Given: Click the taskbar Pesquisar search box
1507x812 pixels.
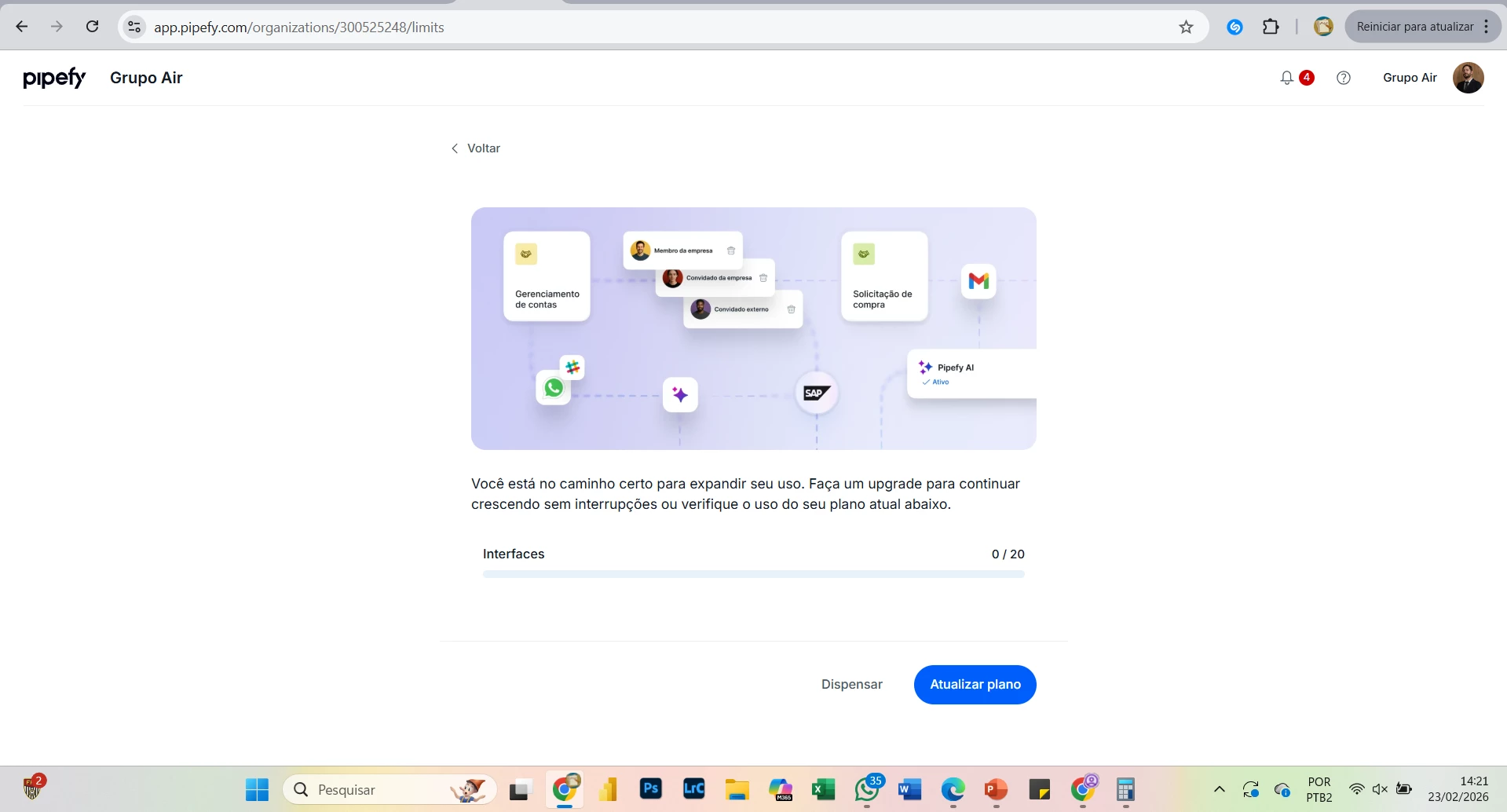Looking at the screenshot, I should coord(390,789).
